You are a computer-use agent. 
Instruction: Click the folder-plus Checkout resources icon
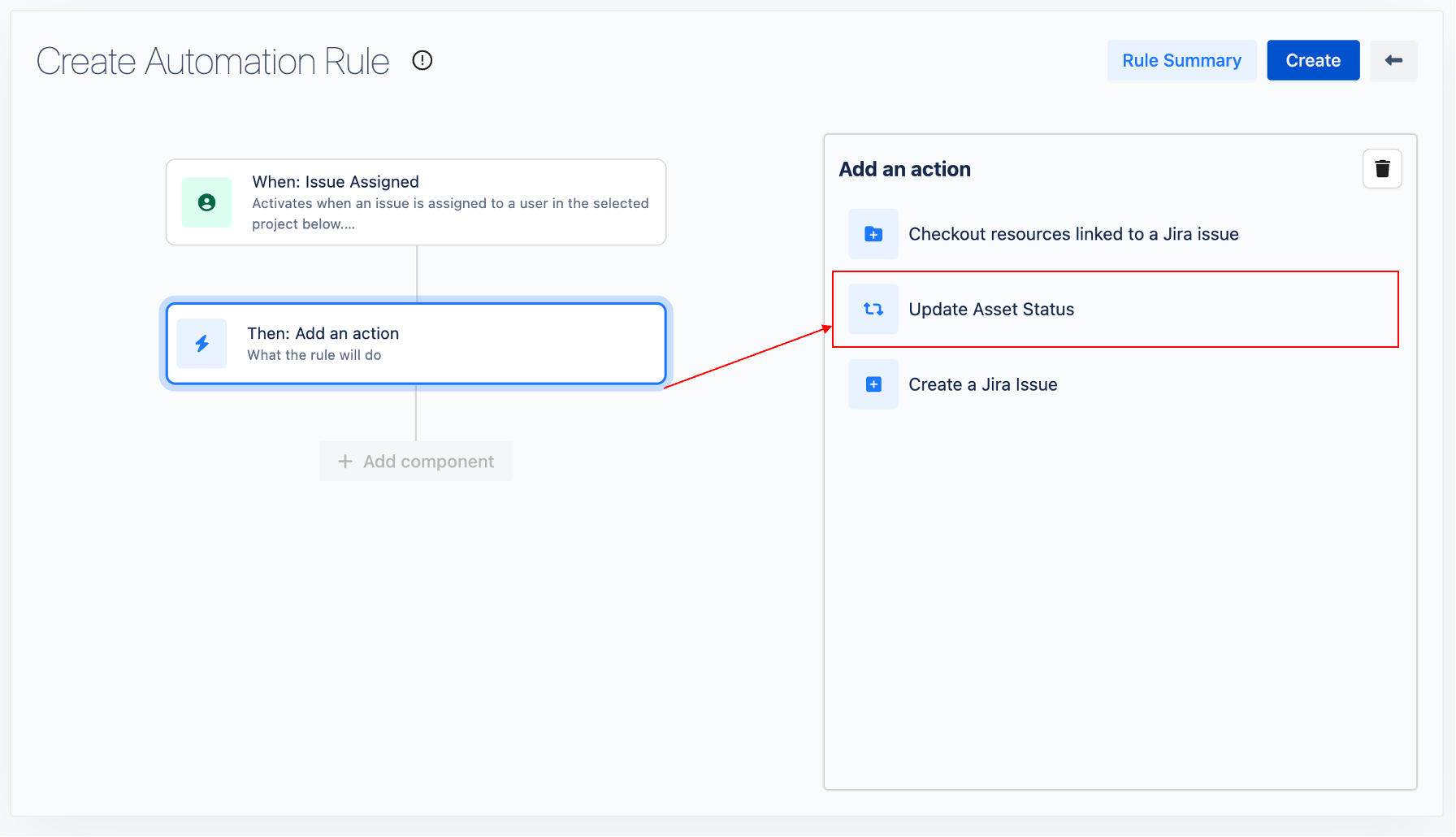click(x=873, y=234)
